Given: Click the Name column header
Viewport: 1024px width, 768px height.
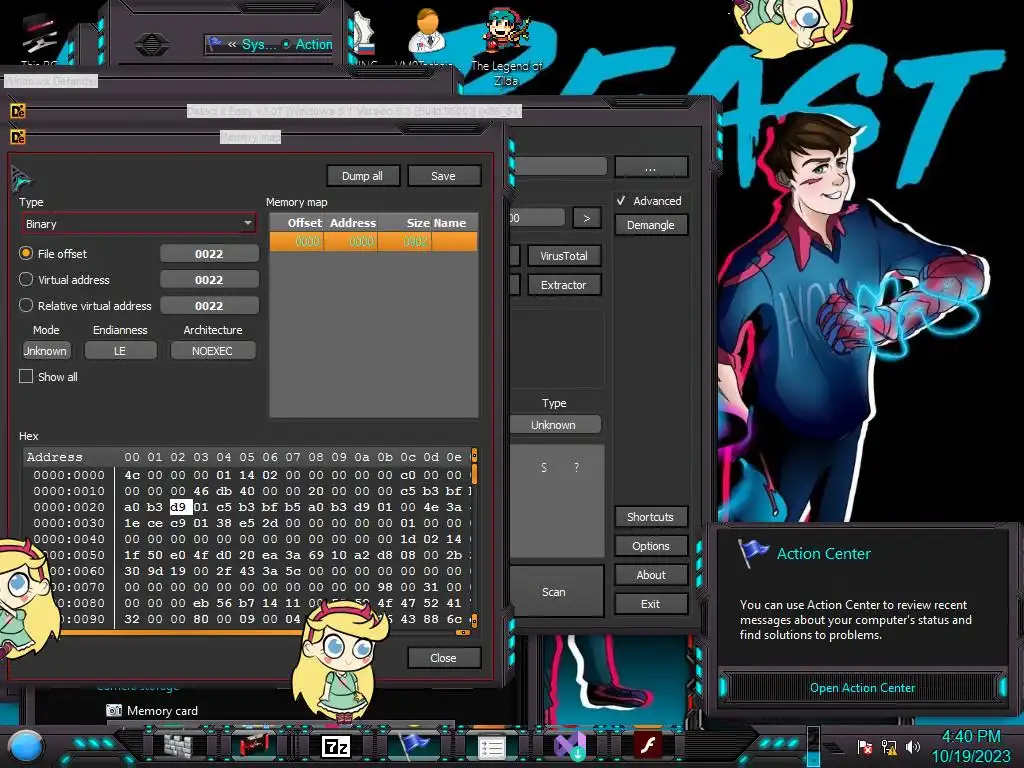Looking at the screenshot, I should (455, 223).
